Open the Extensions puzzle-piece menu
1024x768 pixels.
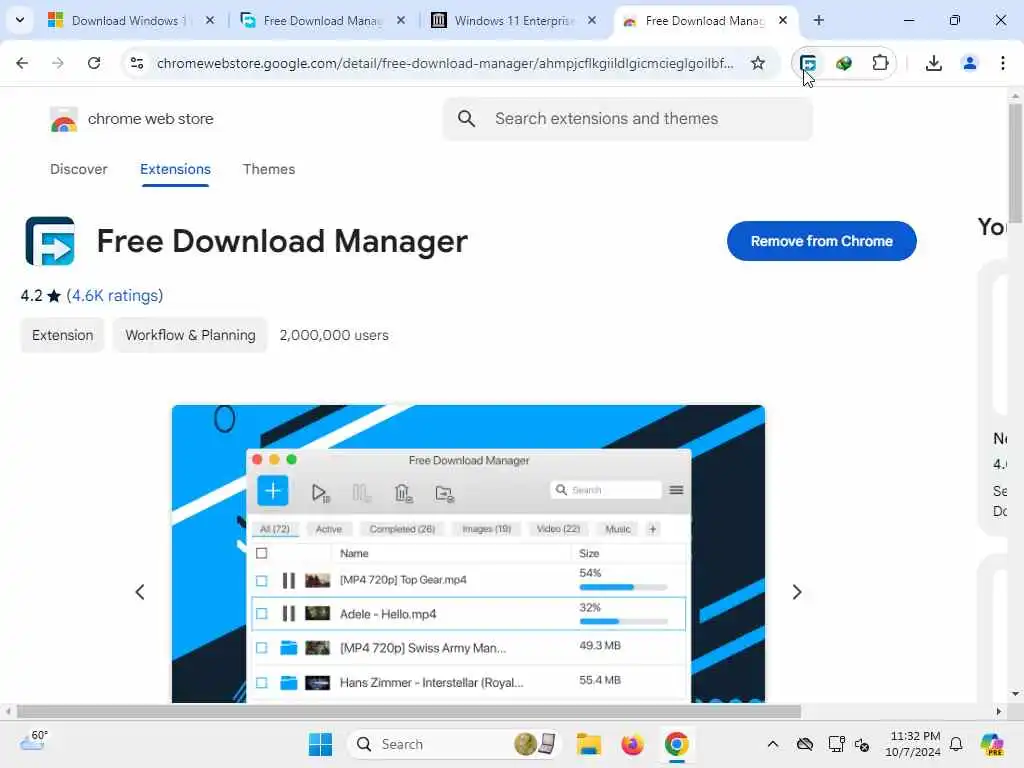tap(880, 63)
